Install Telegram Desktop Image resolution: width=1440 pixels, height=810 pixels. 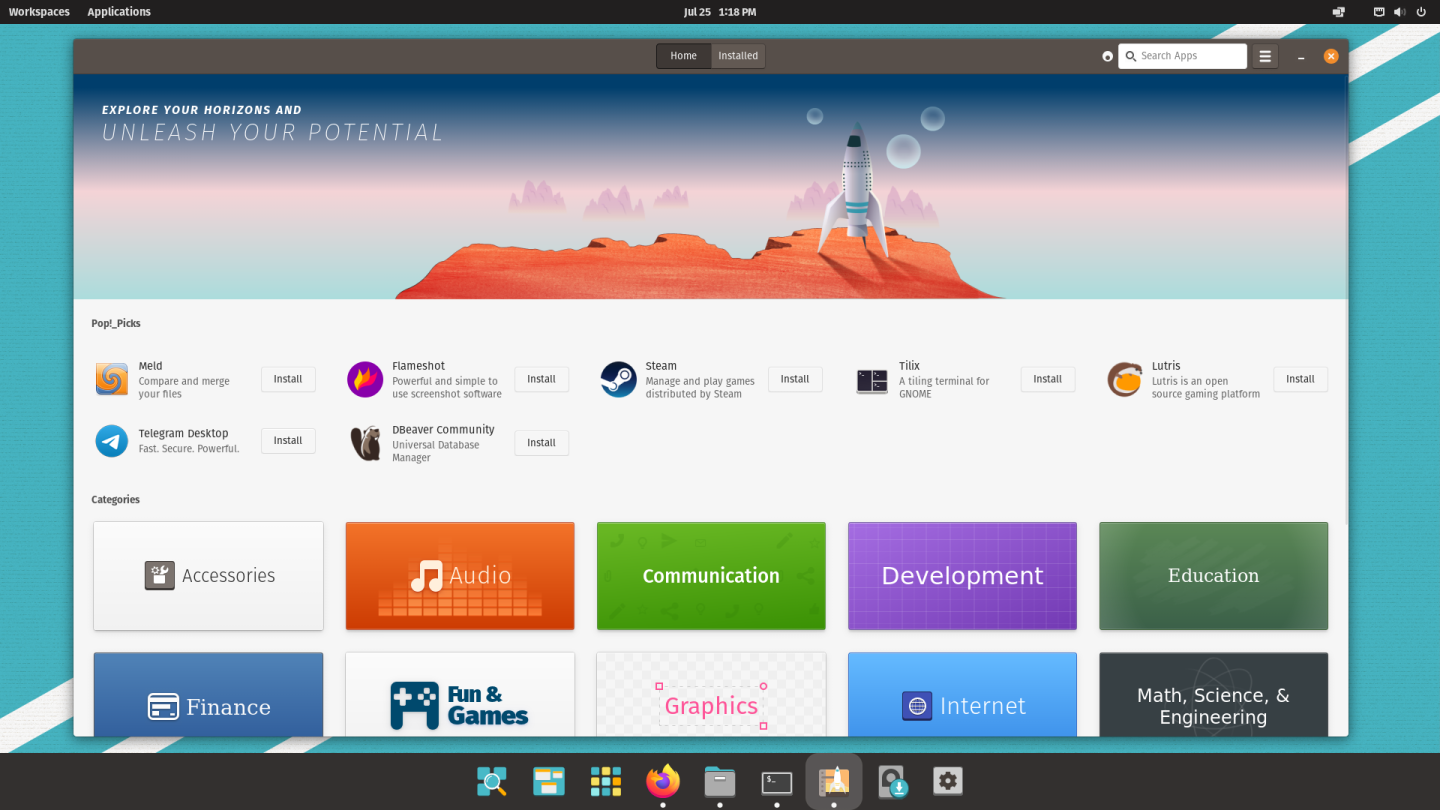[x=287, y=441]
